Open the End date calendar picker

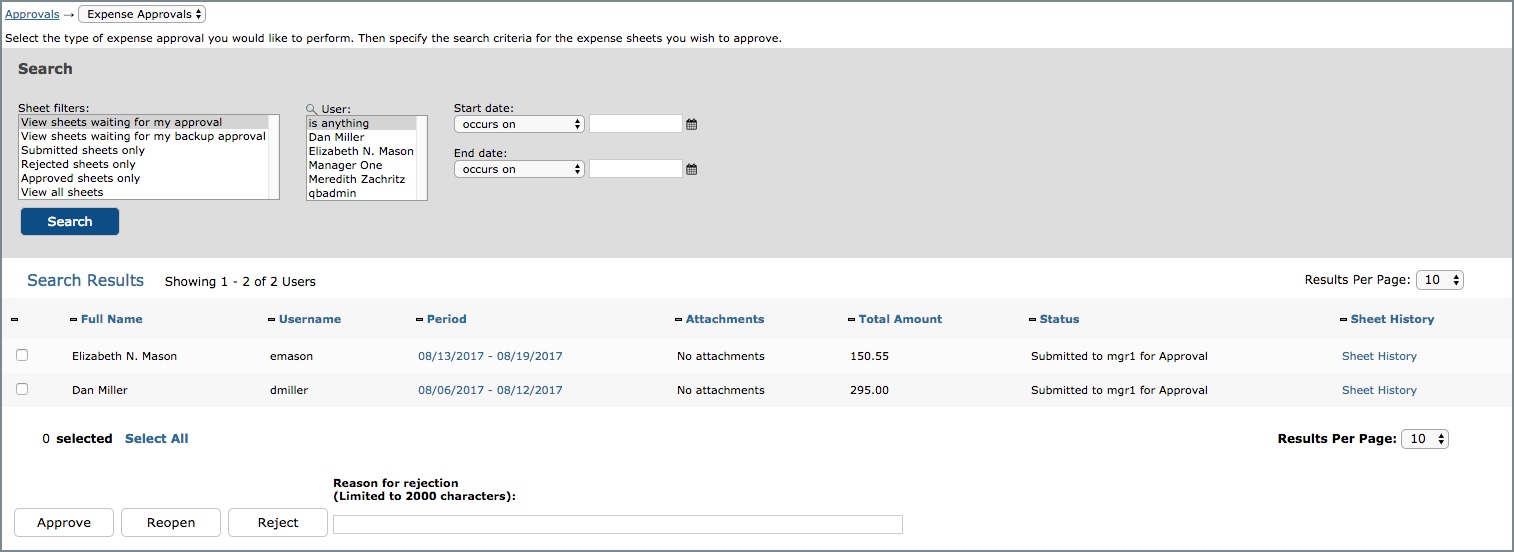tap(691, 170)
